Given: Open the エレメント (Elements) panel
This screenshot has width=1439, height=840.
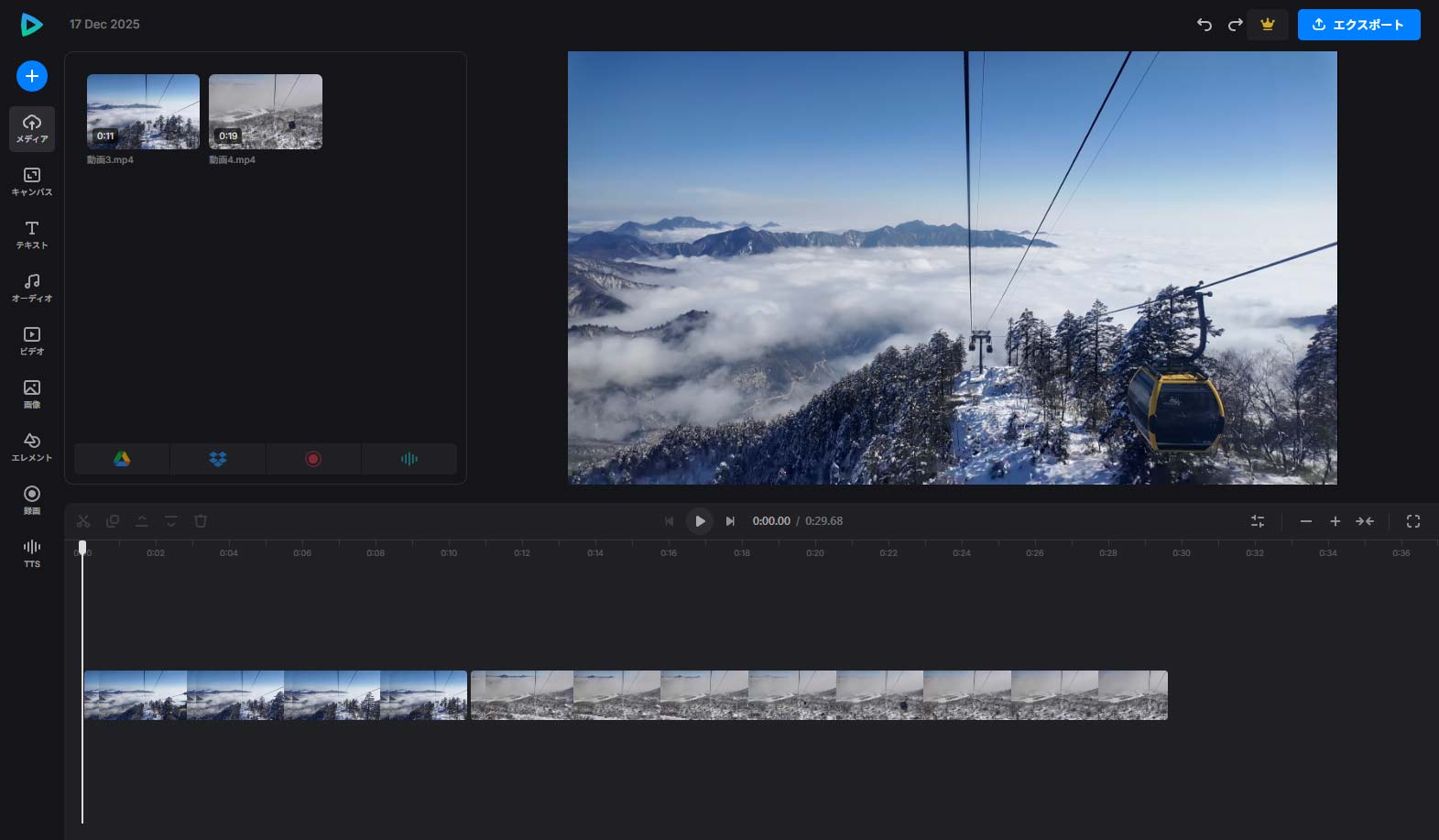Looking at the screenshot, I should 32,447.
